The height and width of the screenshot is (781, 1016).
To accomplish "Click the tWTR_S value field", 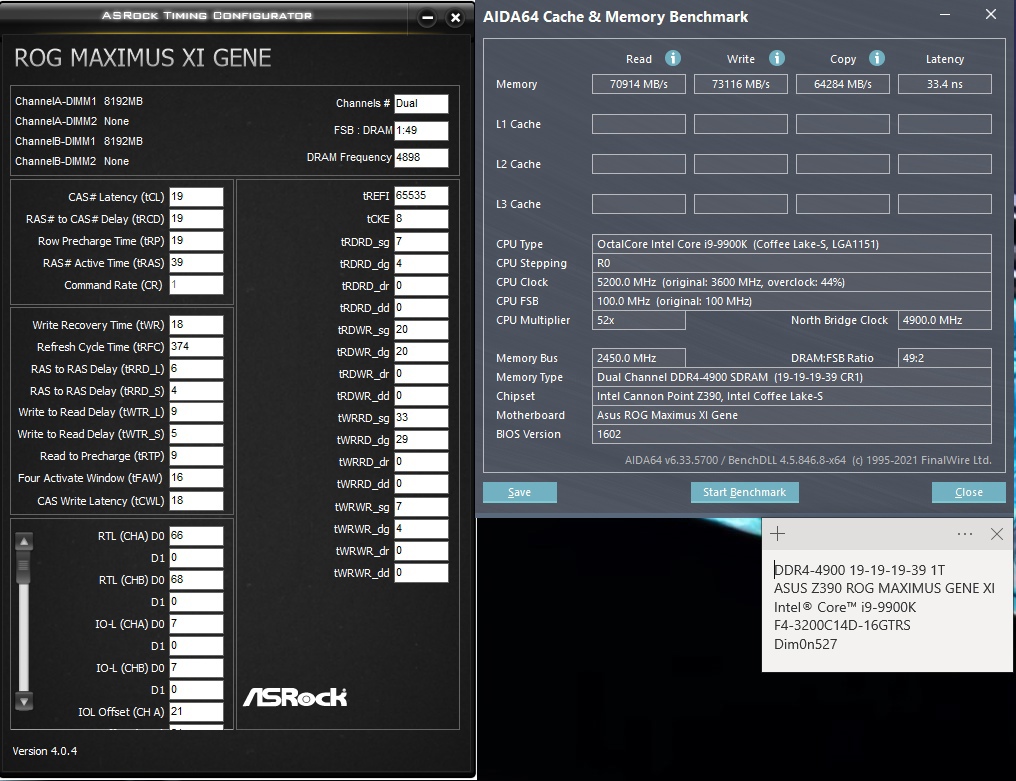I will [x=196, y=434].
